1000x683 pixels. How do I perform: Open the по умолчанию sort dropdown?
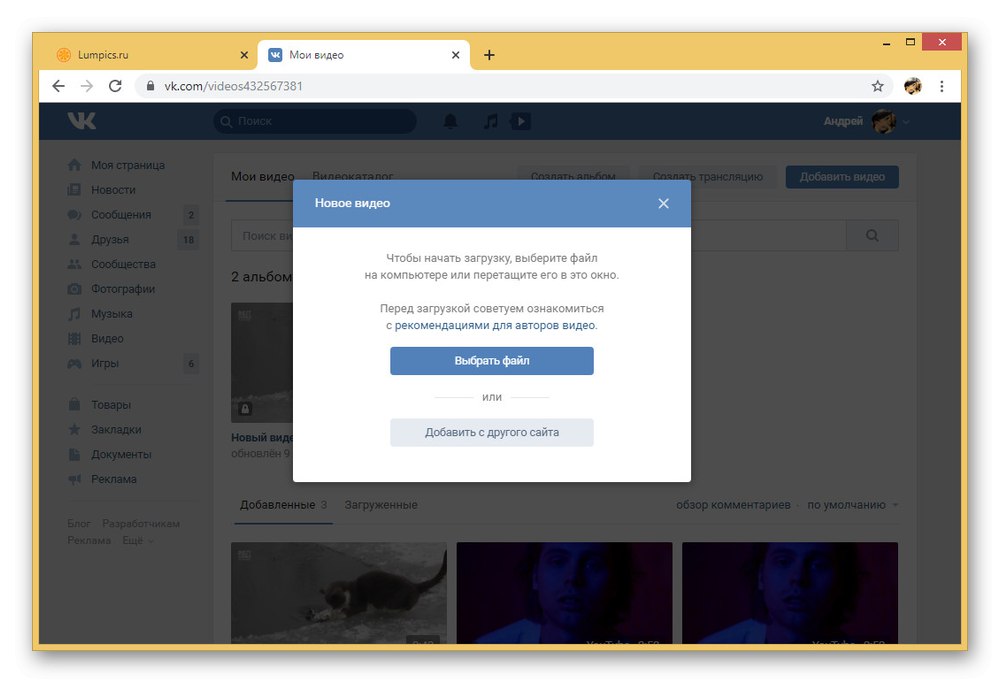852,505
